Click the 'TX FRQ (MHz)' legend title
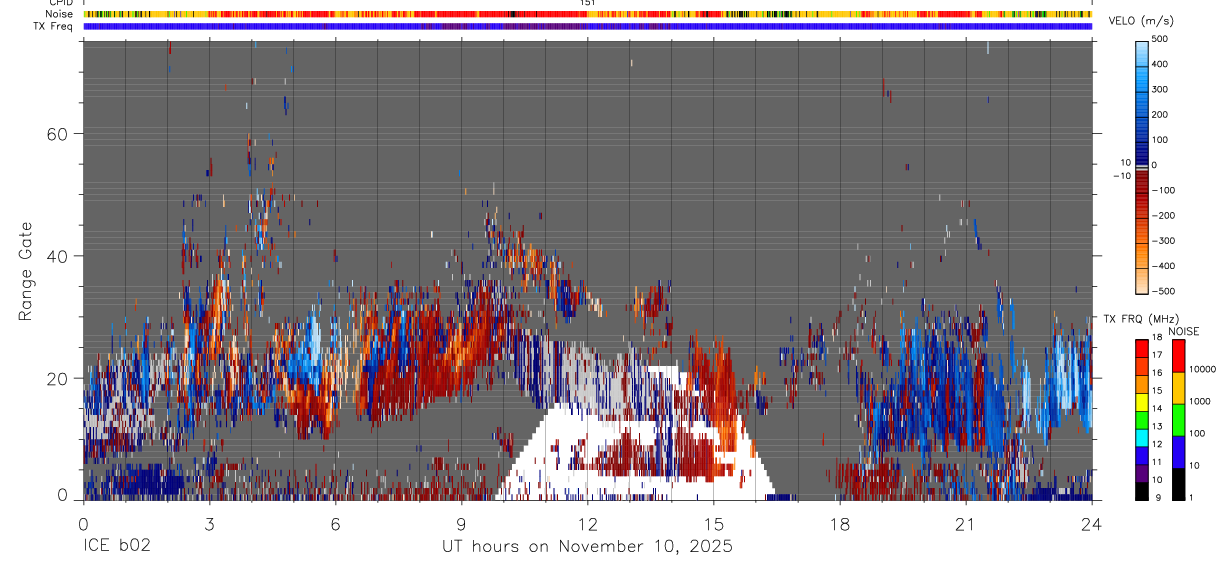The height and width of the screenshot is (567, 1228). [x=1140, y=319]
